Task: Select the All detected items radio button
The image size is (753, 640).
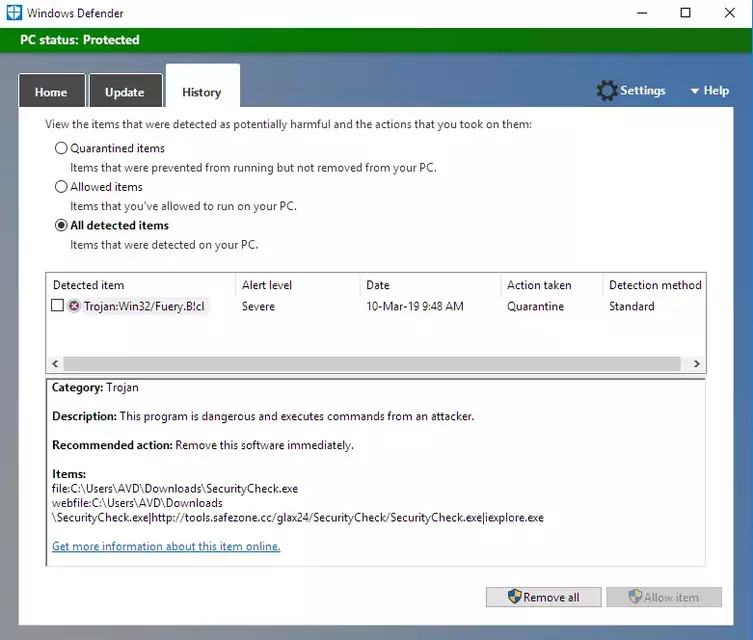Action: [61, 225]
